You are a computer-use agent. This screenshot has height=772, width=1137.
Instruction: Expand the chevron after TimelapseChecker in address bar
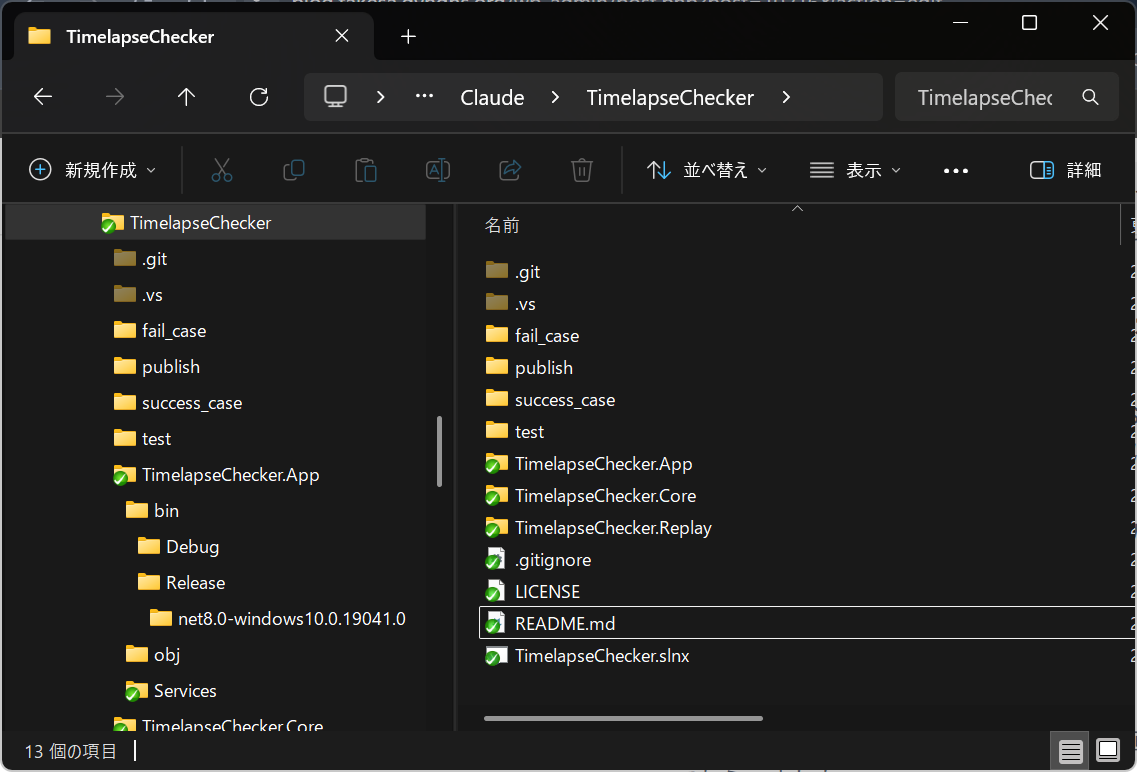786,97
